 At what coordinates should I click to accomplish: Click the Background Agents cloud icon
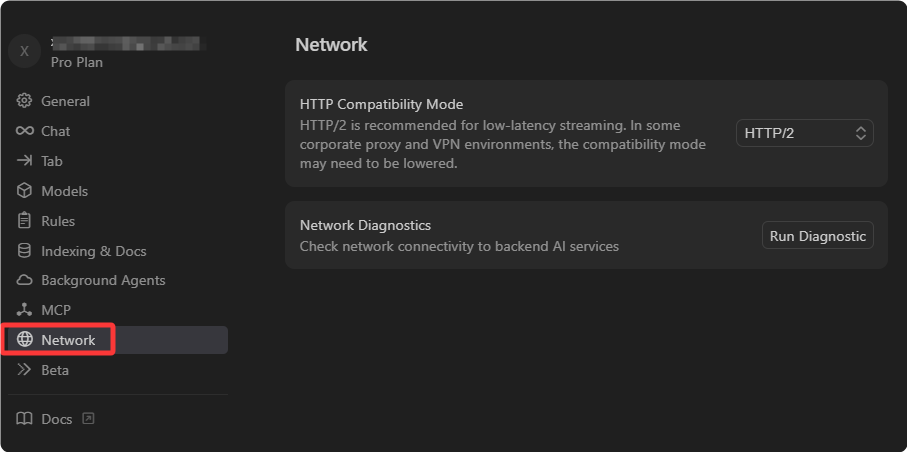coord(24,280)
